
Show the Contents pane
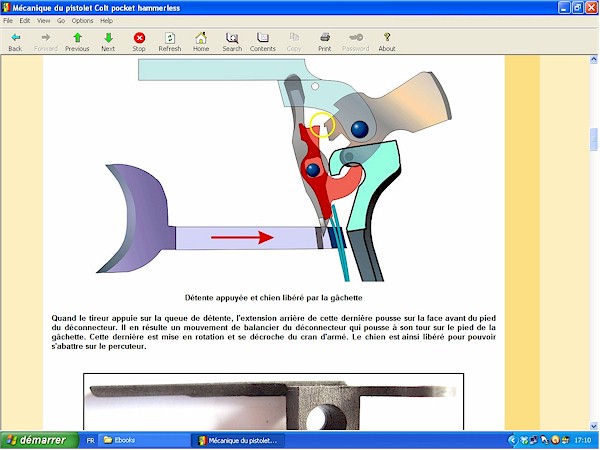click(263, 41)
